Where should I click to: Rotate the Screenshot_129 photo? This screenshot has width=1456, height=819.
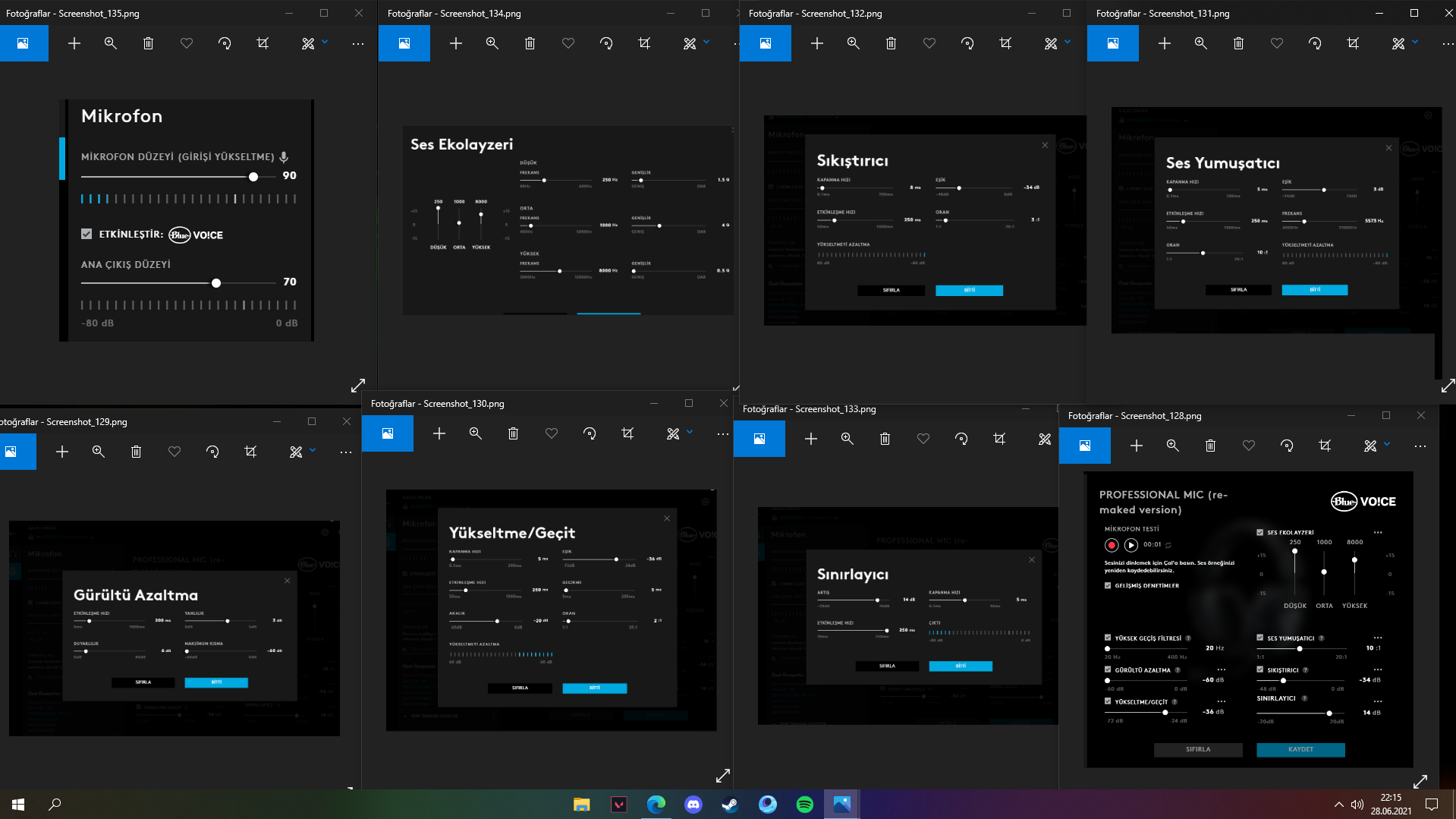click(212, 452)
